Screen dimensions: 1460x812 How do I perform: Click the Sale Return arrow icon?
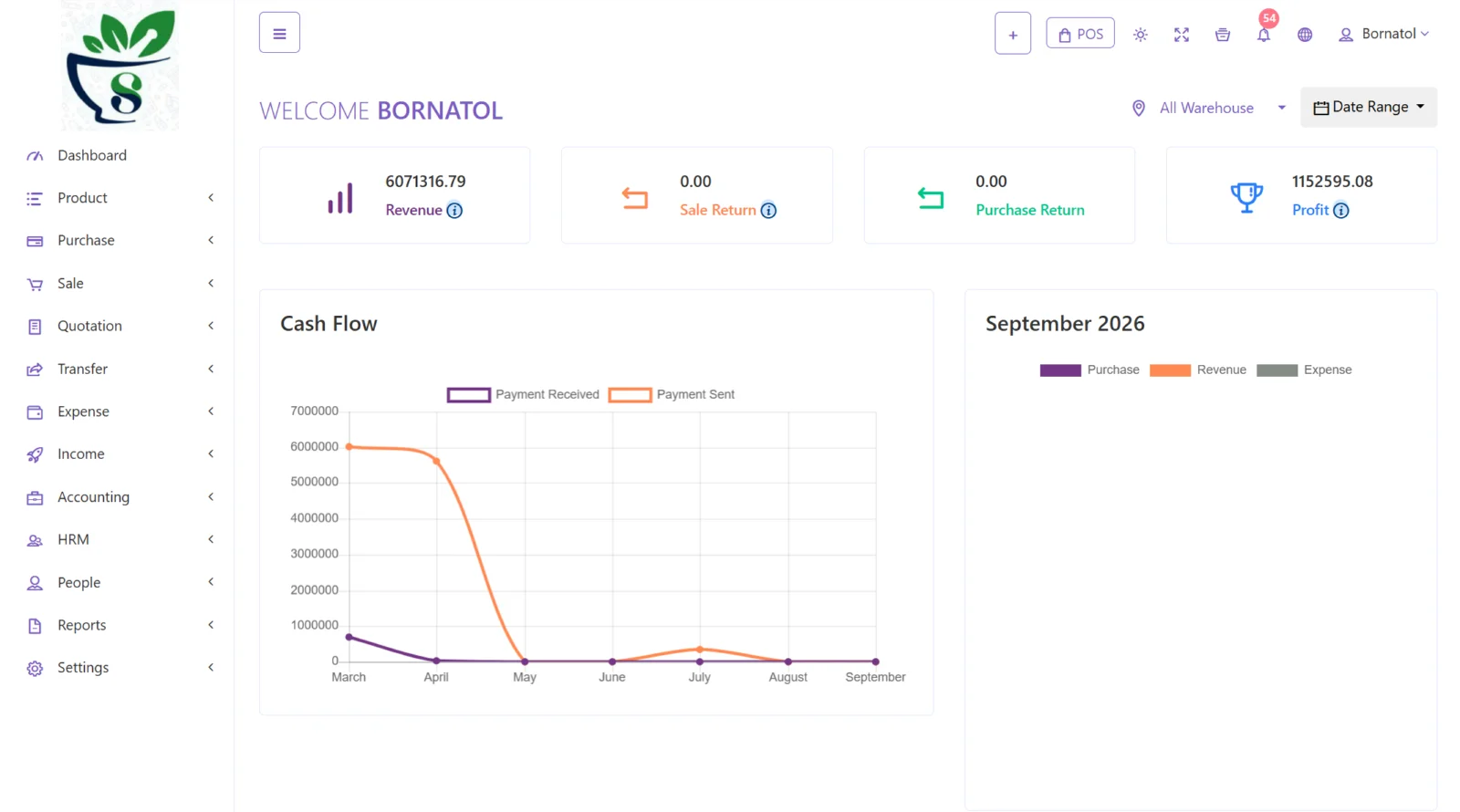point(634,198)
